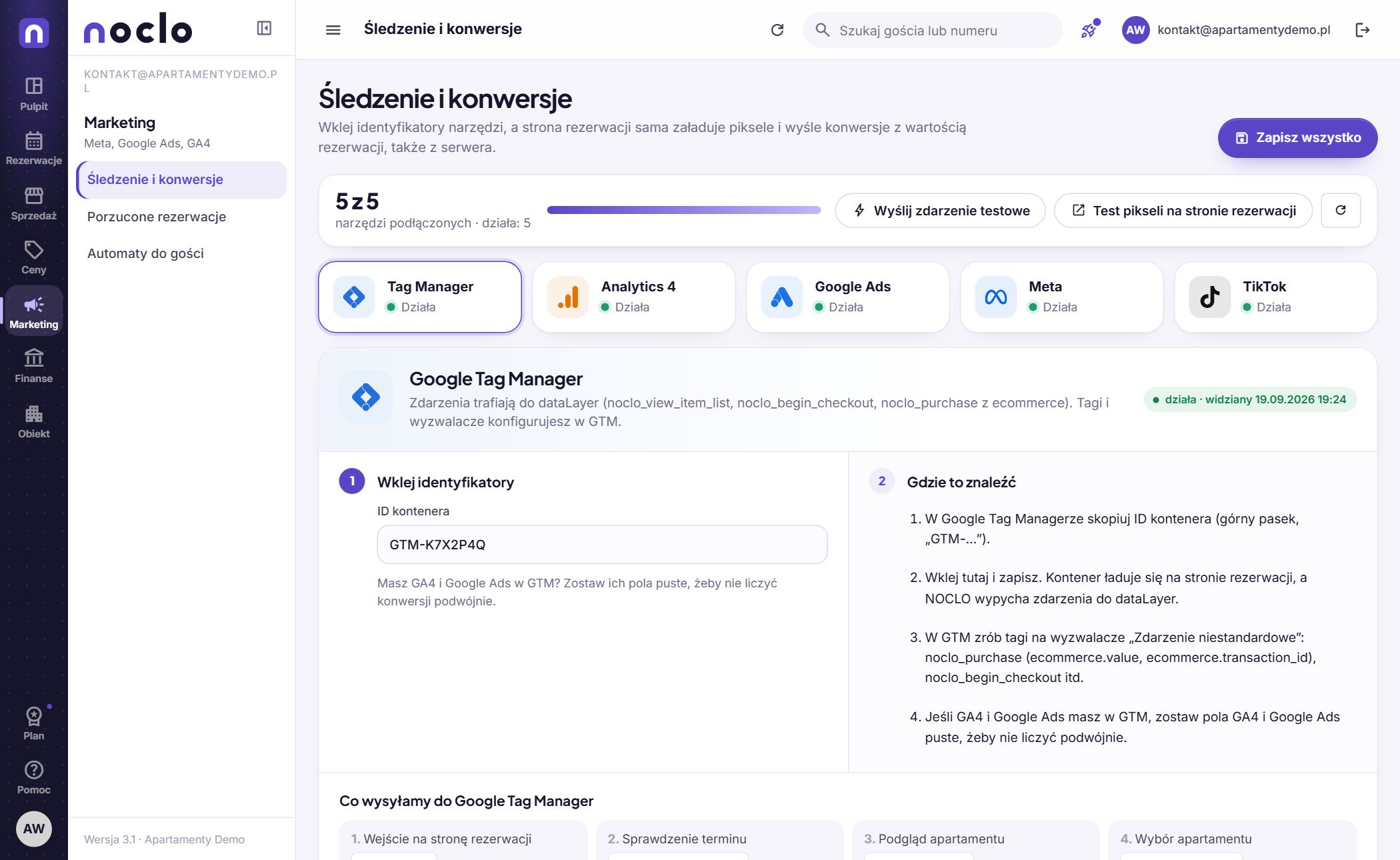Click 'Gdzie to znaleźć' step heading

pyautogui.click(x=961, y=482)
